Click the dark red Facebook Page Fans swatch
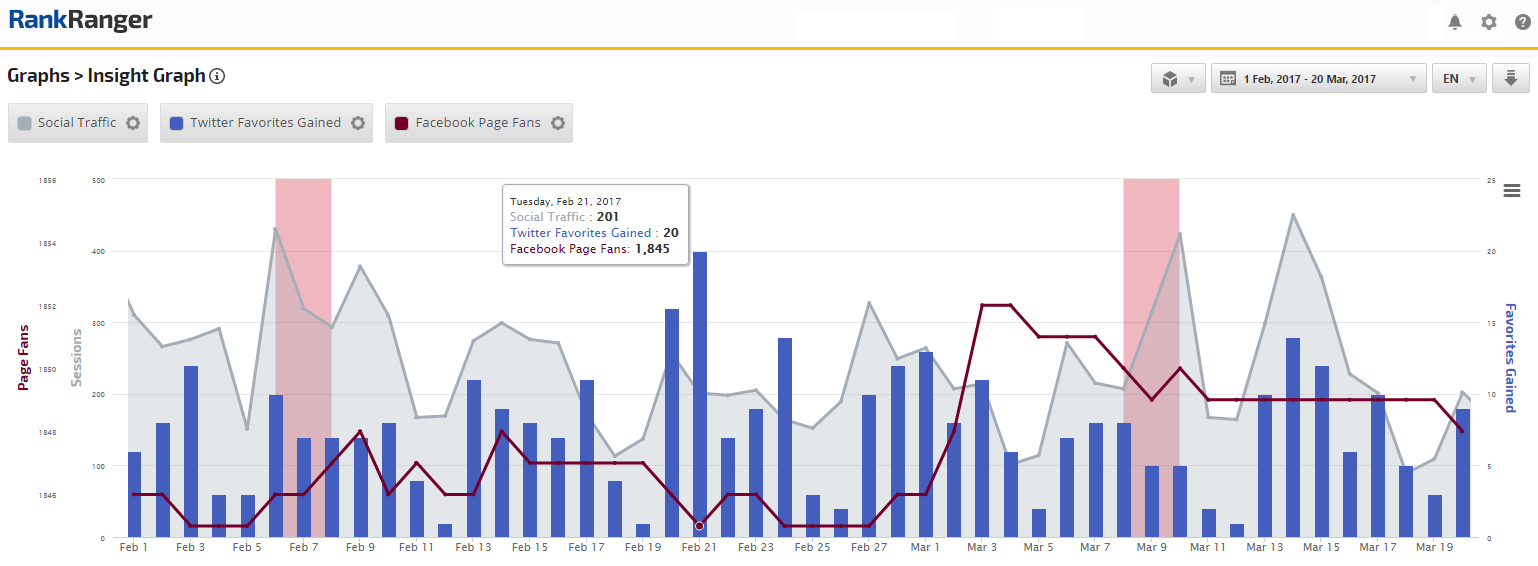1538x566 pixels. (401, 123)
